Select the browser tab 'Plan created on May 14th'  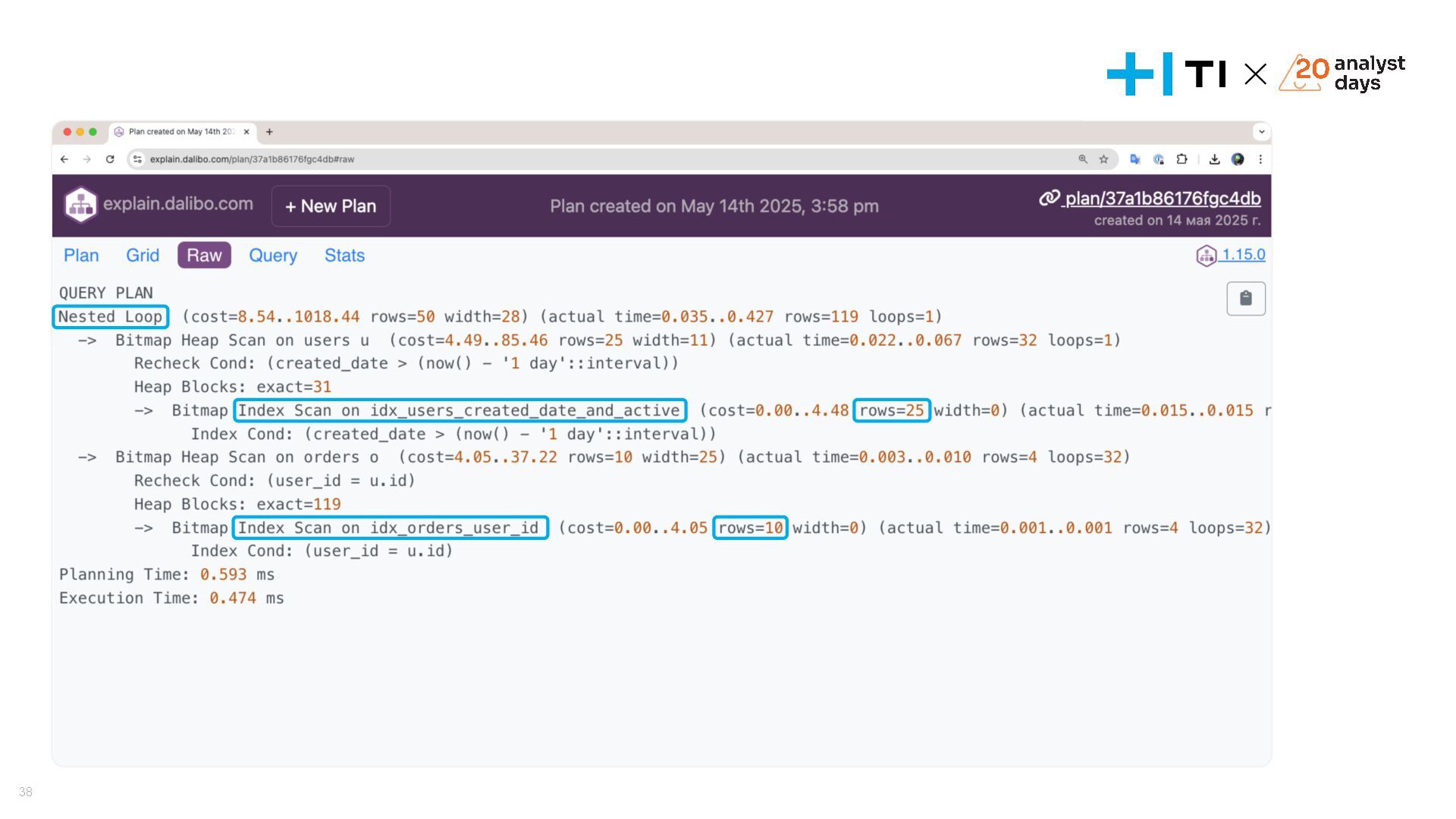tap(182, 132)
